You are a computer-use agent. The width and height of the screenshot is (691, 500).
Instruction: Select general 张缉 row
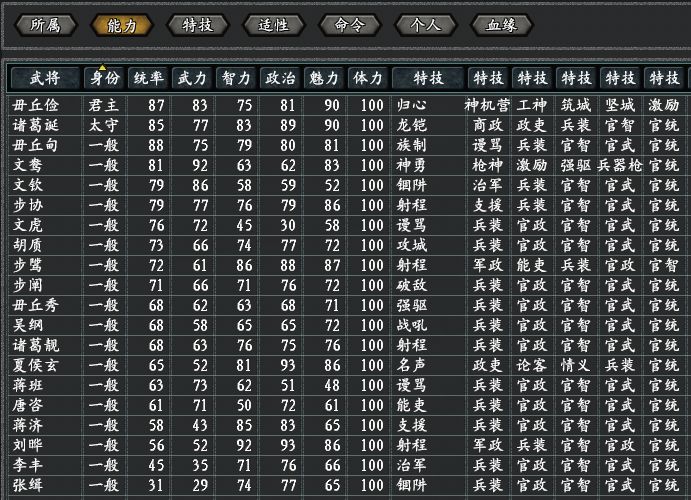(x=349, y=485)
